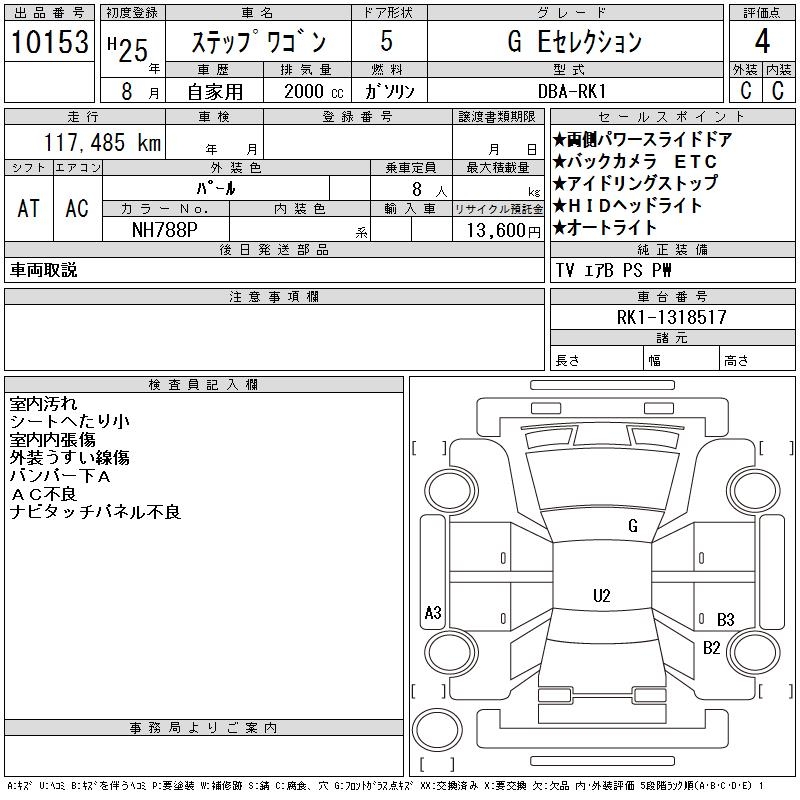Click the spare tire circle in diagram
This screenshot has height=800, width=800.
click(437, 730)
